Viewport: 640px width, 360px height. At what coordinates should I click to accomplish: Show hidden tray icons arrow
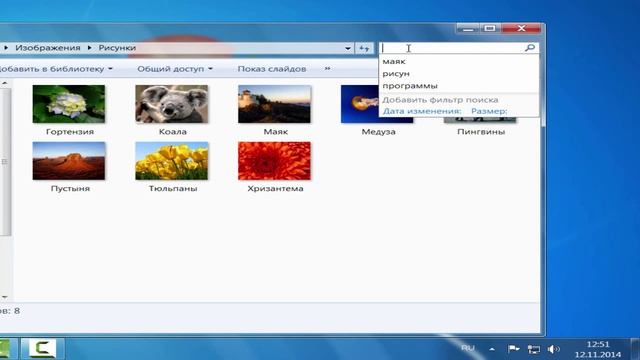click(x=492, y=349)
